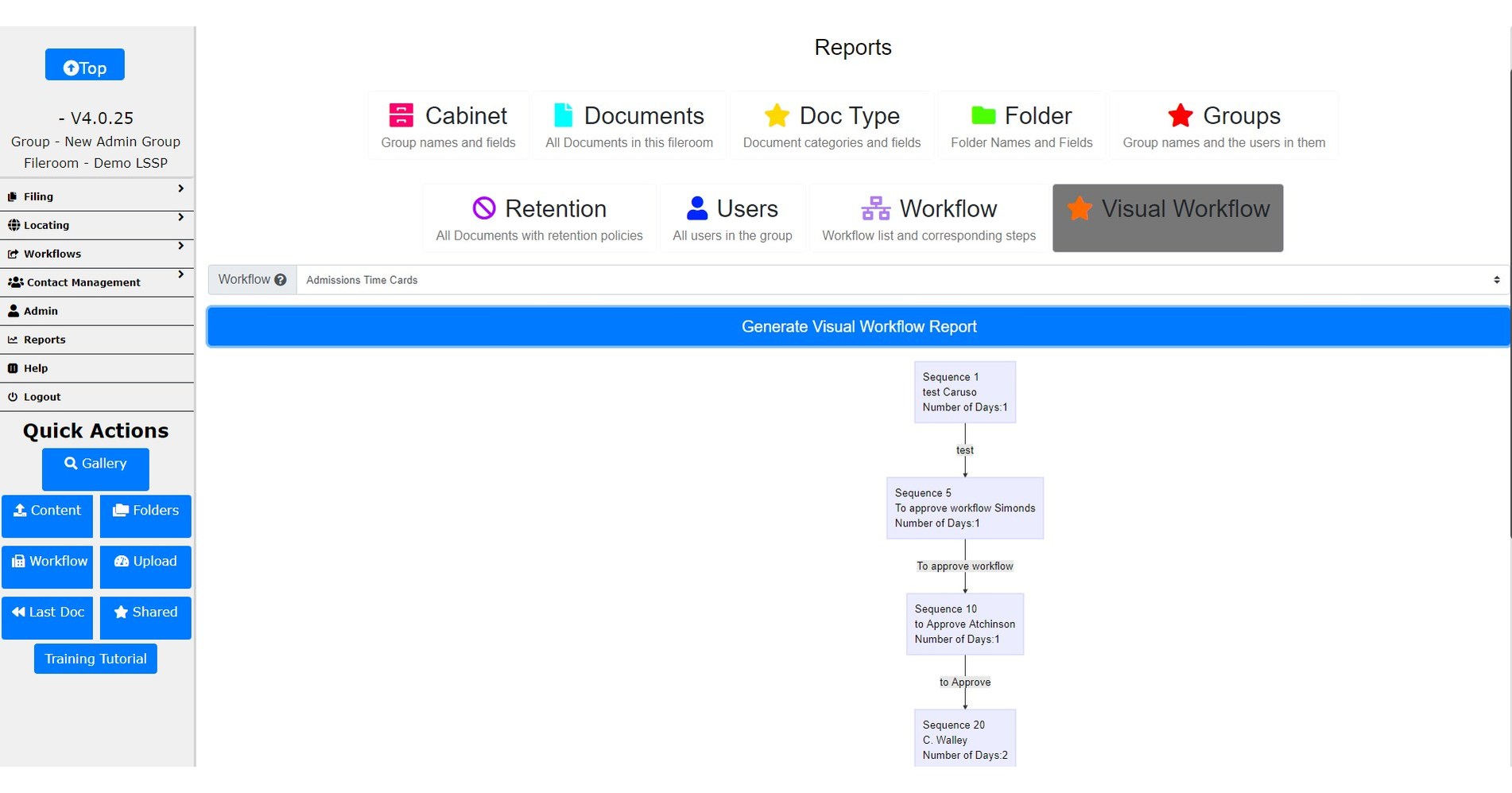The width and height of the screenshot is (1512, 793).
Task: Click the Visual Workflow orange star icon
Action: click(x=1080, y=208)
